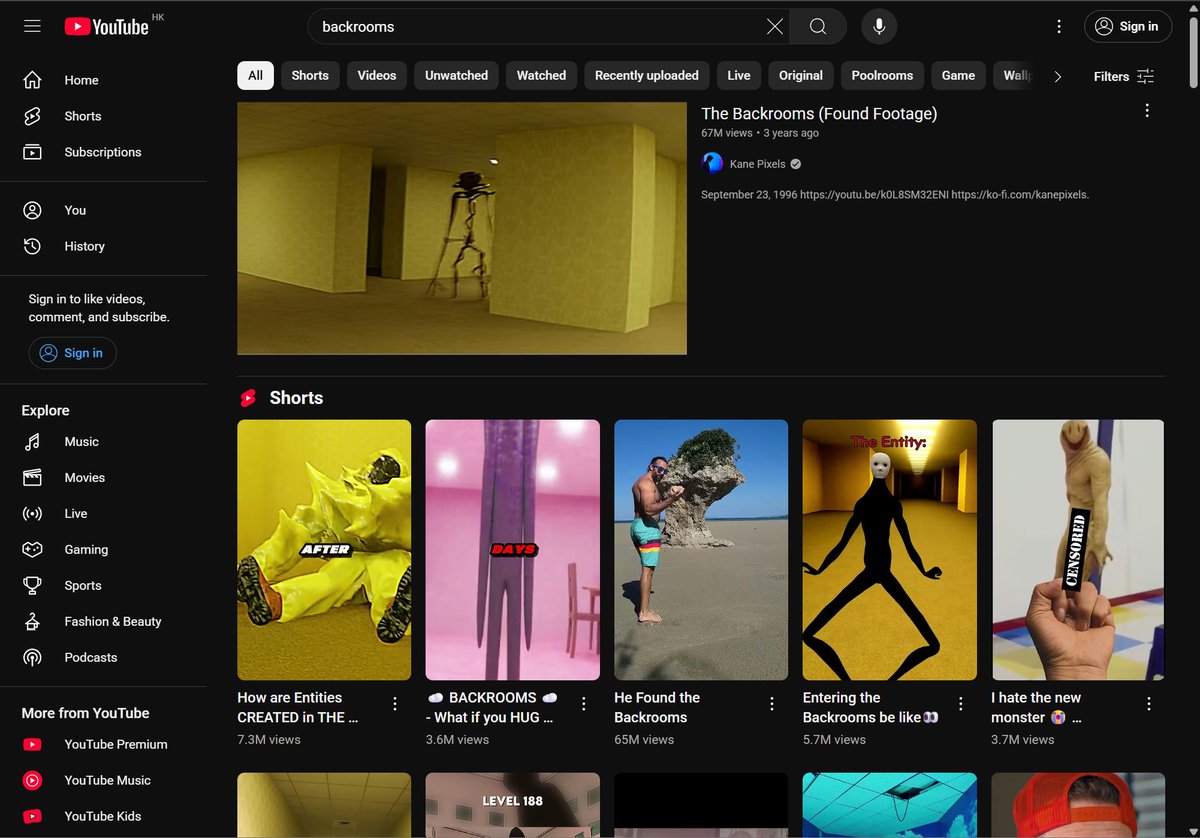Open YouTube Premium link

click(104, 744)
